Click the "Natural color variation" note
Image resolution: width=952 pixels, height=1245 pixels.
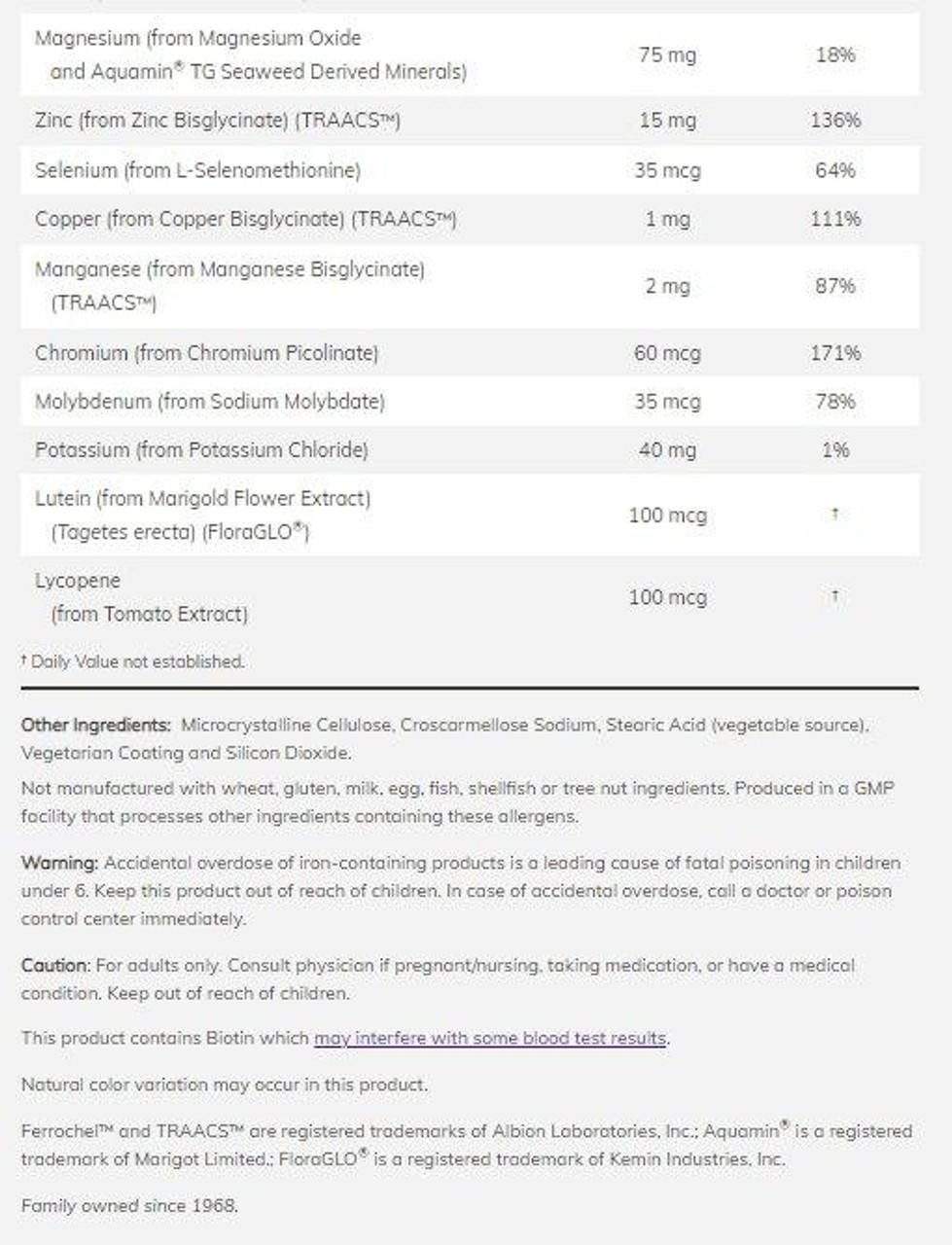pos(224,1085)
